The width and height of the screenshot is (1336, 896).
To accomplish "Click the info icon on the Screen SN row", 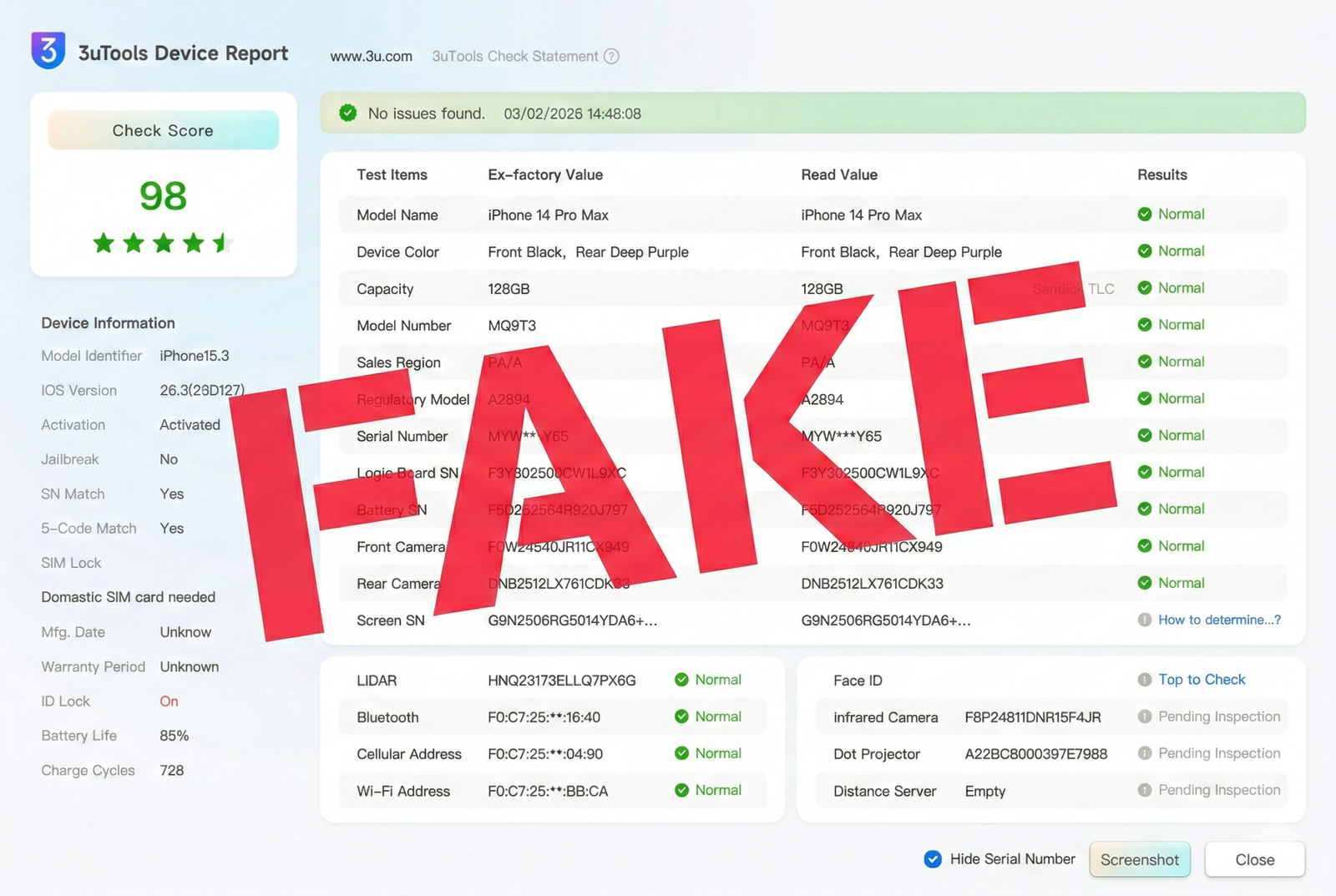I will (x=1145, y=620).
